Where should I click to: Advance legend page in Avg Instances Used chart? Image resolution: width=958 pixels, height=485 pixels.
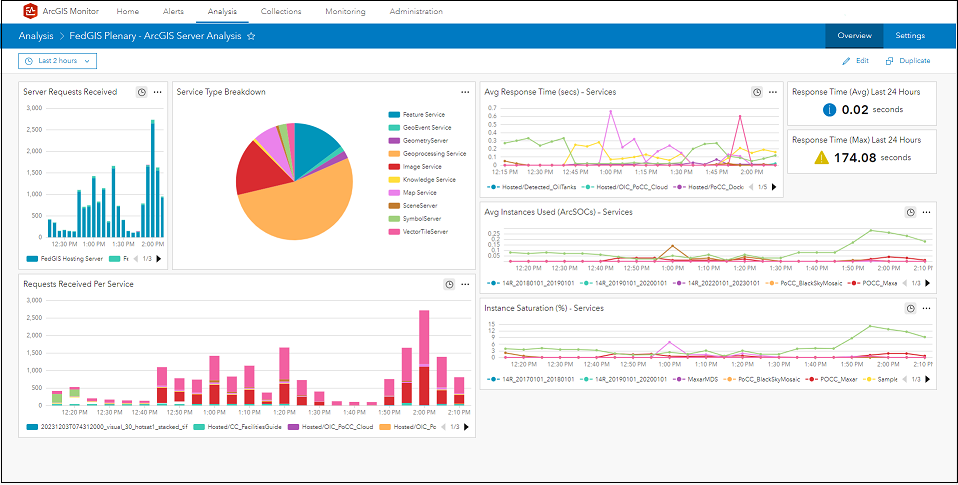coord(928,283)
